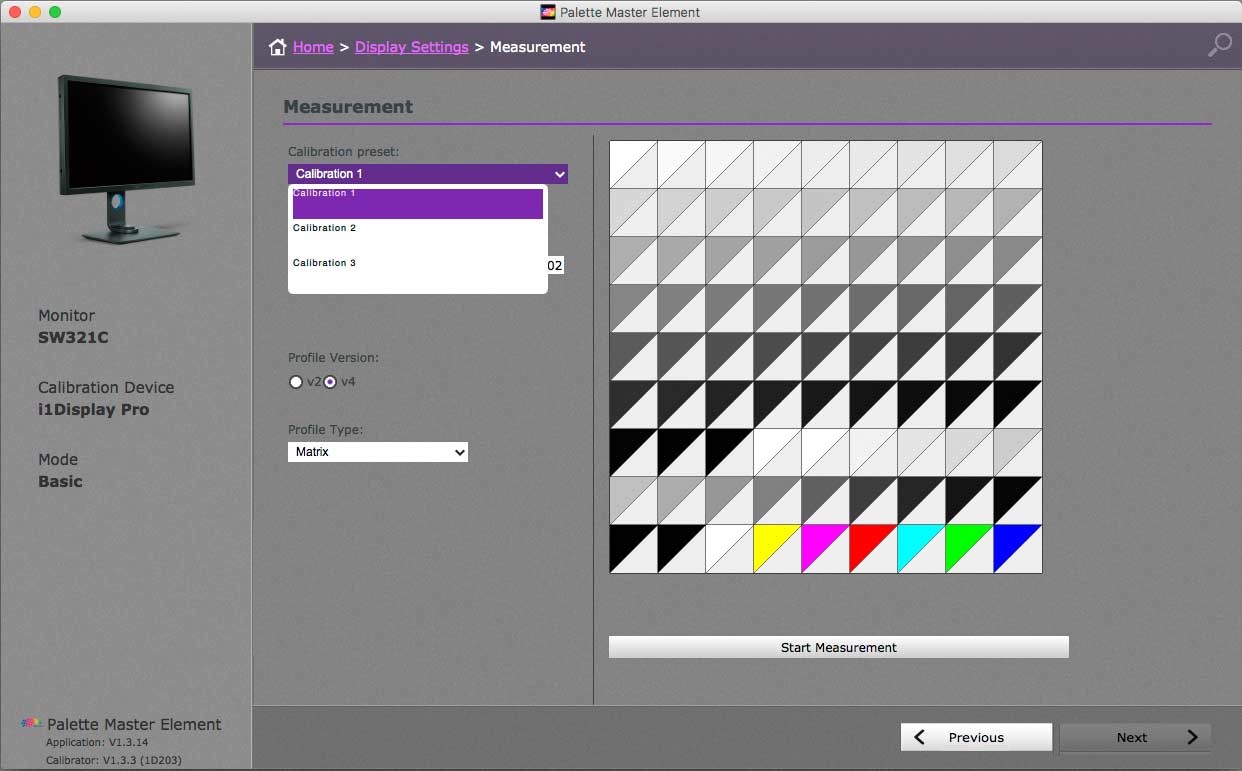Image resolution: width=1242 pixels, height=771 pixels.
Task: Open the Display Settings breadcrumb link
Action: (x=412, y=47)
